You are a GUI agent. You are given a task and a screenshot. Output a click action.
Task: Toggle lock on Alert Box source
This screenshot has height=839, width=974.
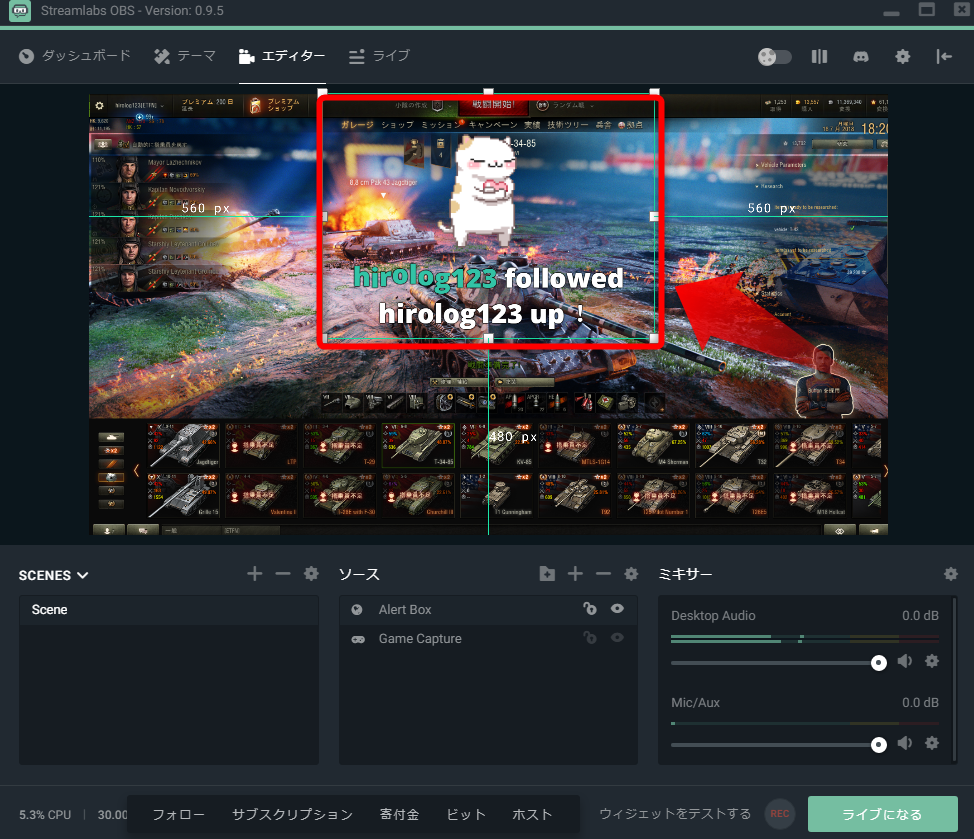[589, 609]
